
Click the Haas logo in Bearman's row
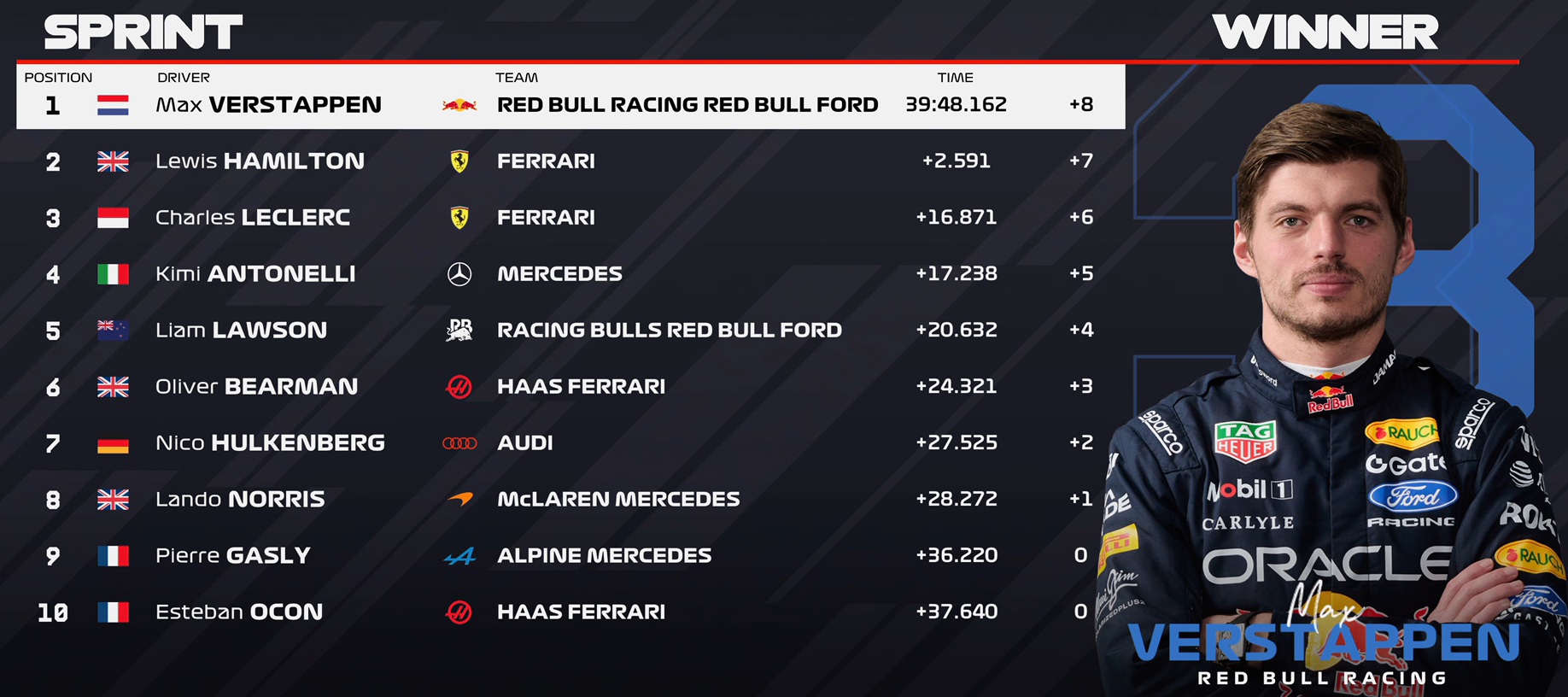point(459,387)
